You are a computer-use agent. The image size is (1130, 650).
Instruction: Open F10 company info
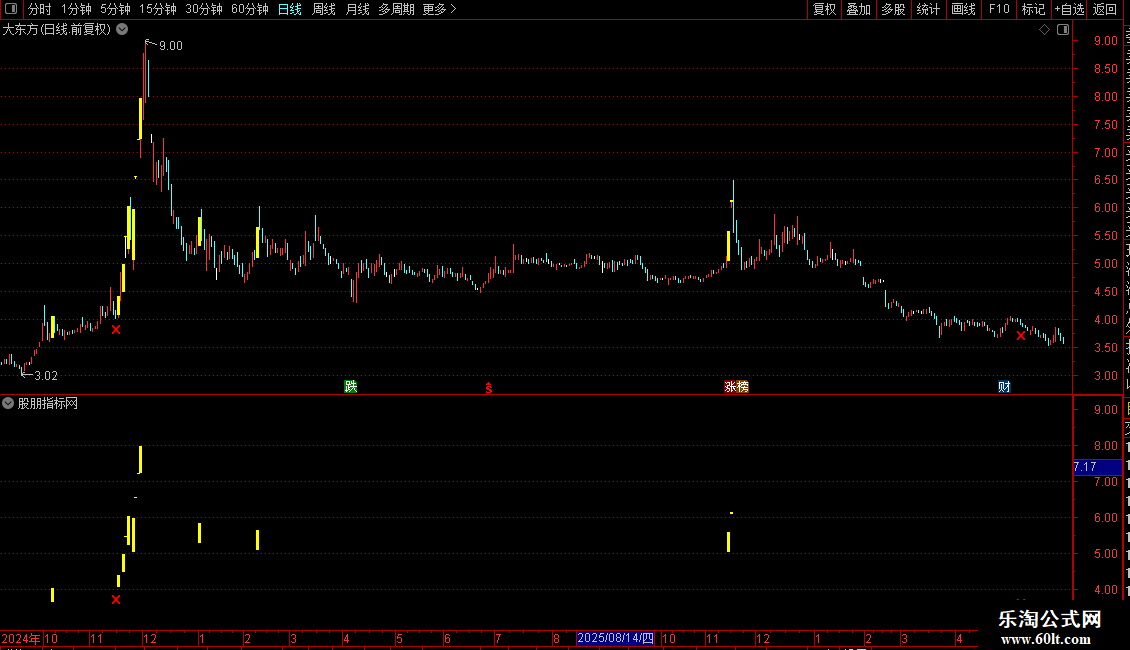(x=999, y=9)
